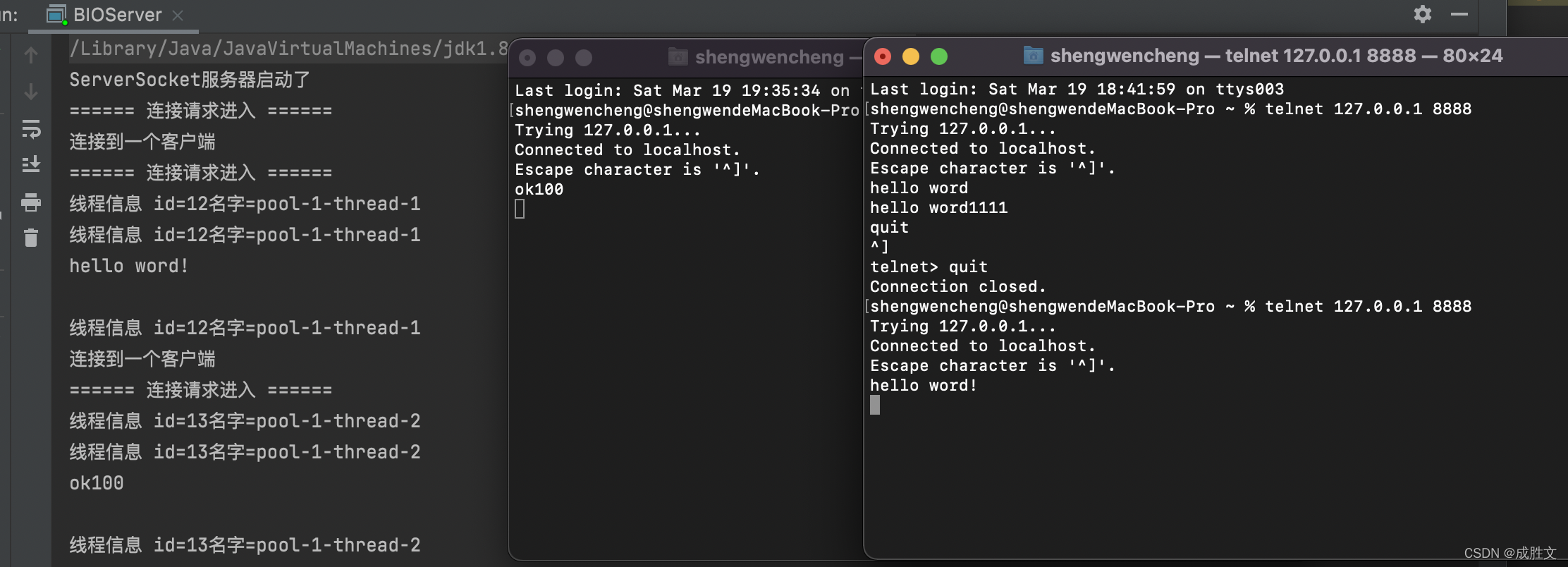Click the Print console icon
The width and height of the screenshot is (1568, 567).
[31, 202]
